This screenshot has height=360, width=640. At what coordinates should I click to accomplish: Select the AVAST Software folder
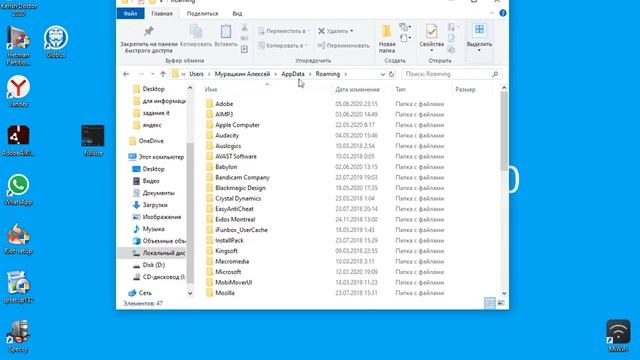236,156
